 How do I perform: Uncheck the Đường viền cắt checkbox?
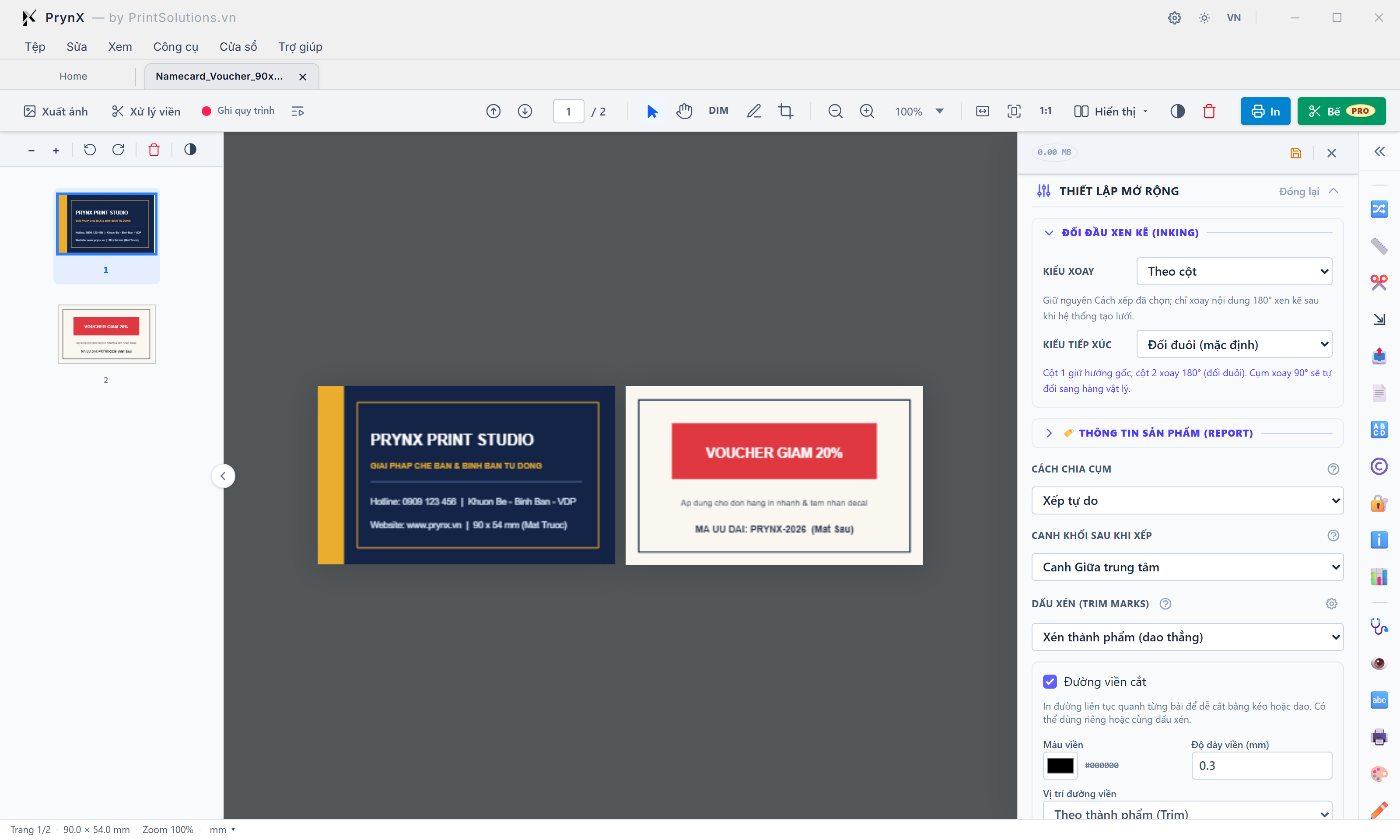[1050, 682]
